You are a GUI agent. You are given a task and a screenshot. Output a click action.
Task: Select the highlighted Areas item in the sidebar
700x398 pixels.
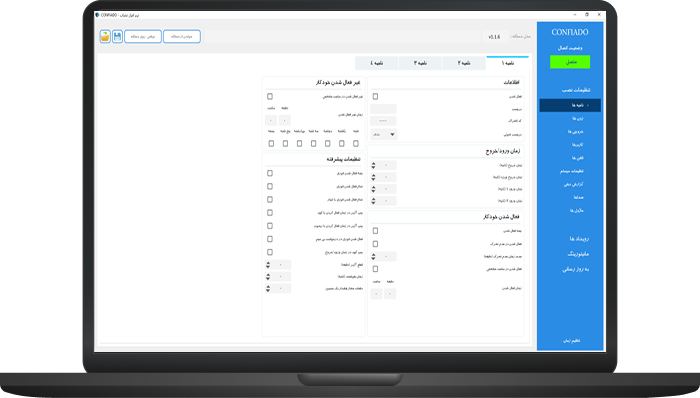(570, 105)
